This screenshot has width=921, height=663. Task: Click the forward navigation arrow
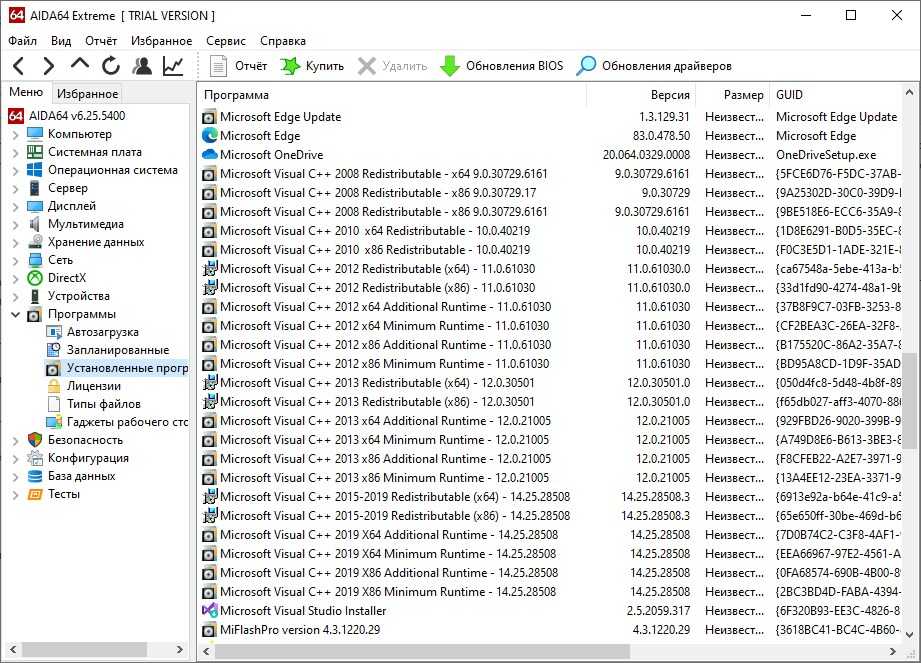48,66
